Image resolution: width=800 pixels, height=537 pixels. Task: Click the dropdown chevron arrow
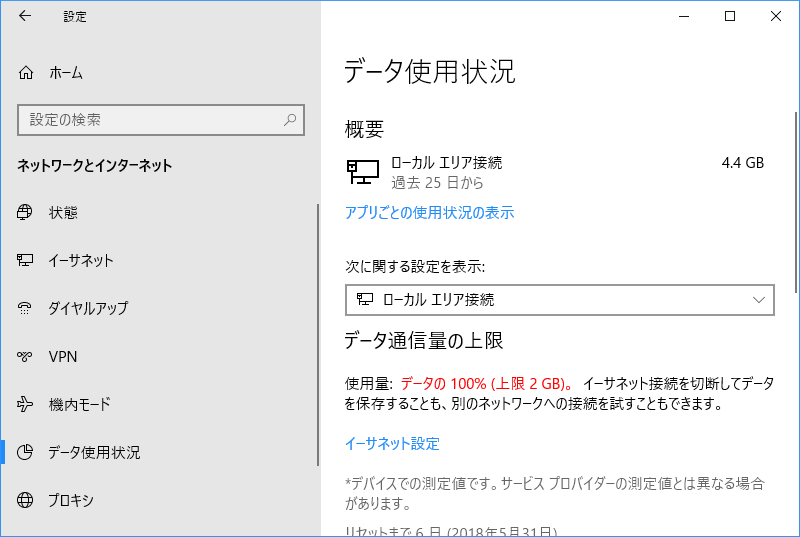(x=759, y=300)
